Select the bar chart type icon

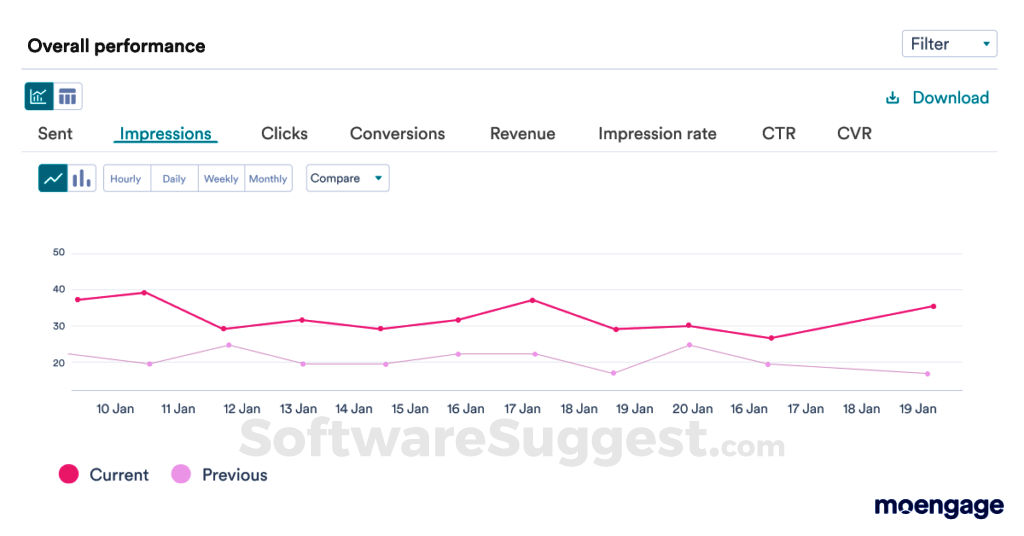pyautogui.click(x=82, y=179)
